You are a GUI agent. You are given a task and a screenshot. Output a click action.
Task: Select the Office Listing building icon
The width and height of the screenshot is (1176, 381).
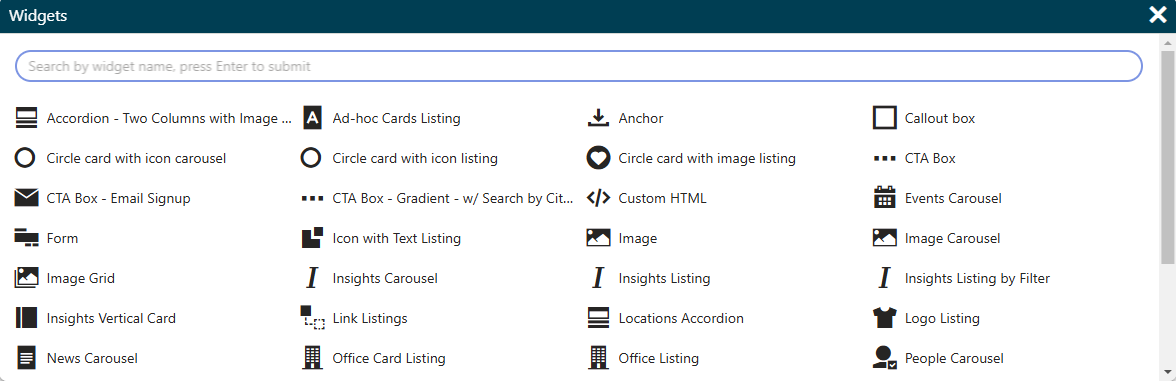(x=598, y=358)
